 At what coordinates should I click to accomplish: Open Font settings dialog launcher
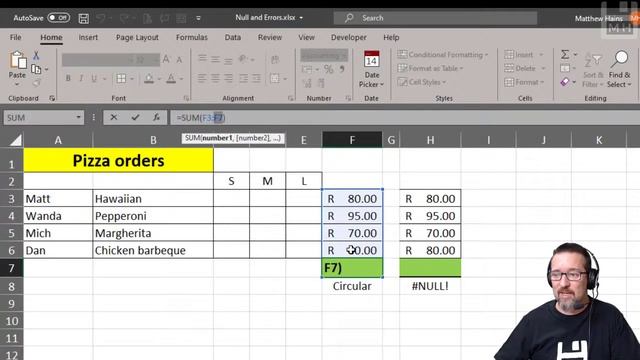coord(186,98)
